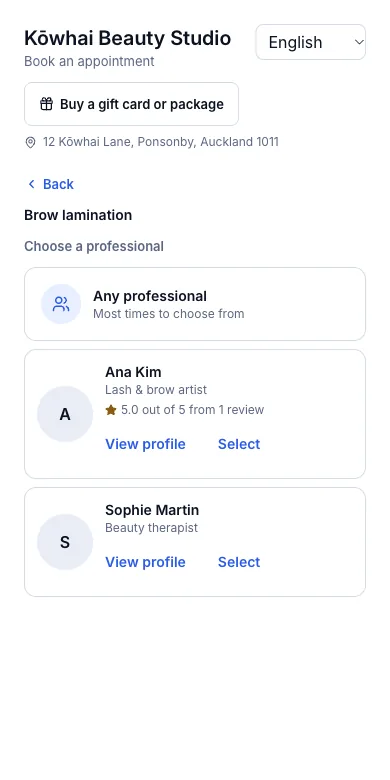Choose the Any professional option
Screen dimensions: 390x780
[x=195, y=304]
